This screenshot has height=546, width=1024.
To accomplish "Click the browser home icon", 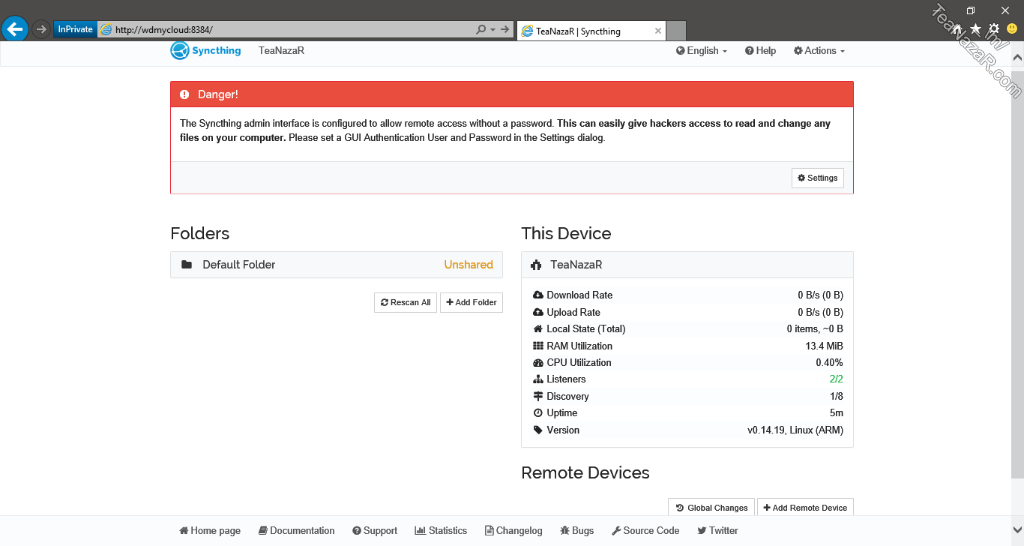I will point(957,29).
